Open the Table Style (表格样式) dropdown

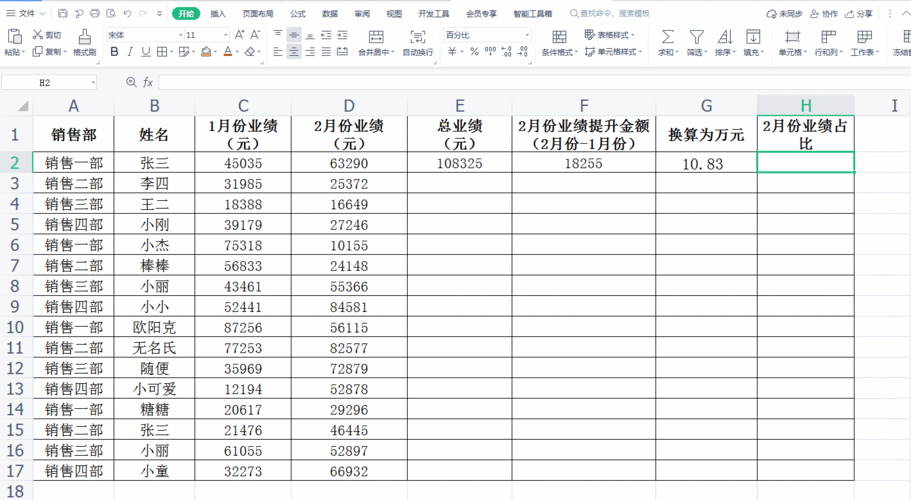click(609, 35)
